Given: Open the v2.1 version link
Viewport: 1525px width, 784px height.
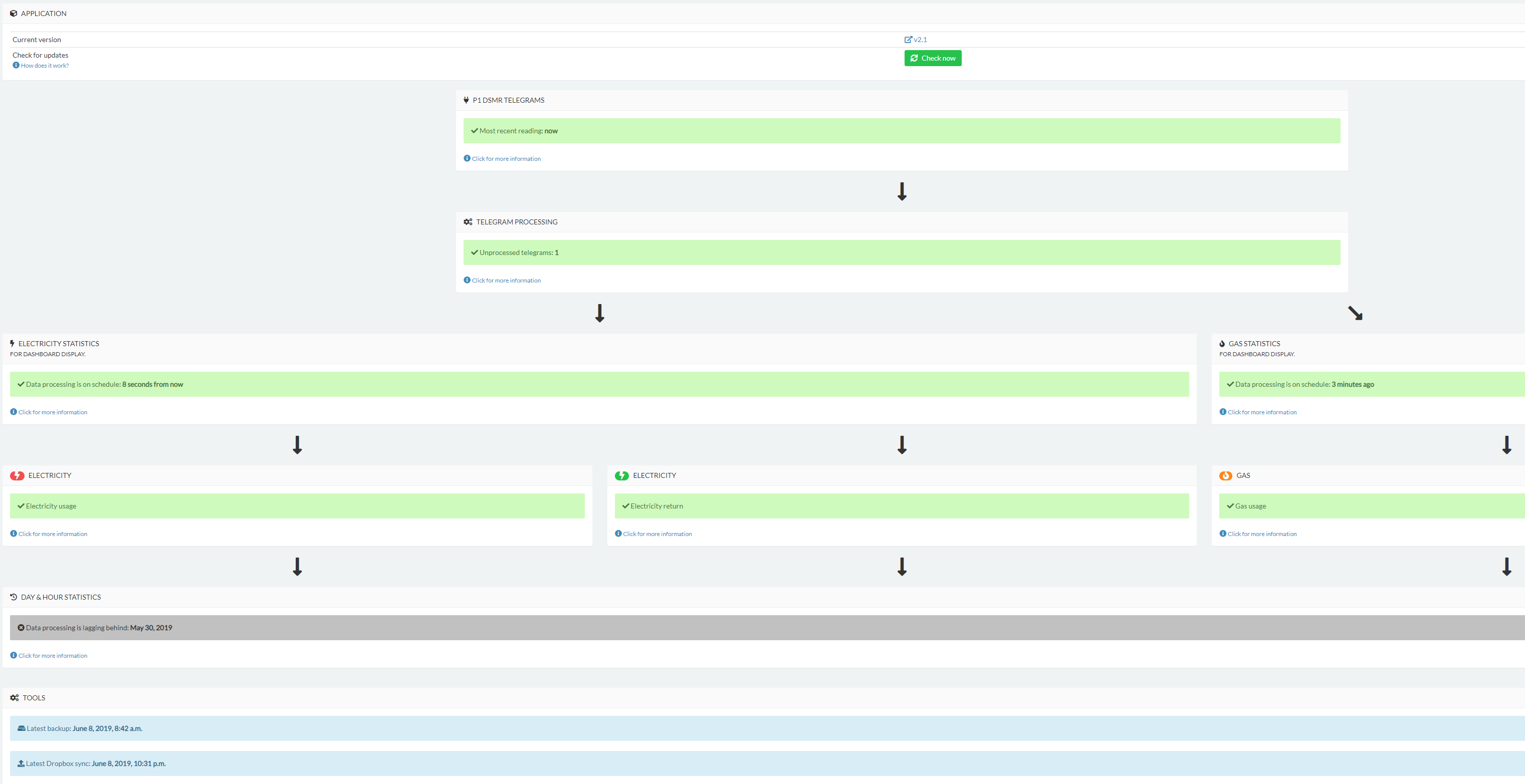Looking at the screenshot, I should [917, 39].
